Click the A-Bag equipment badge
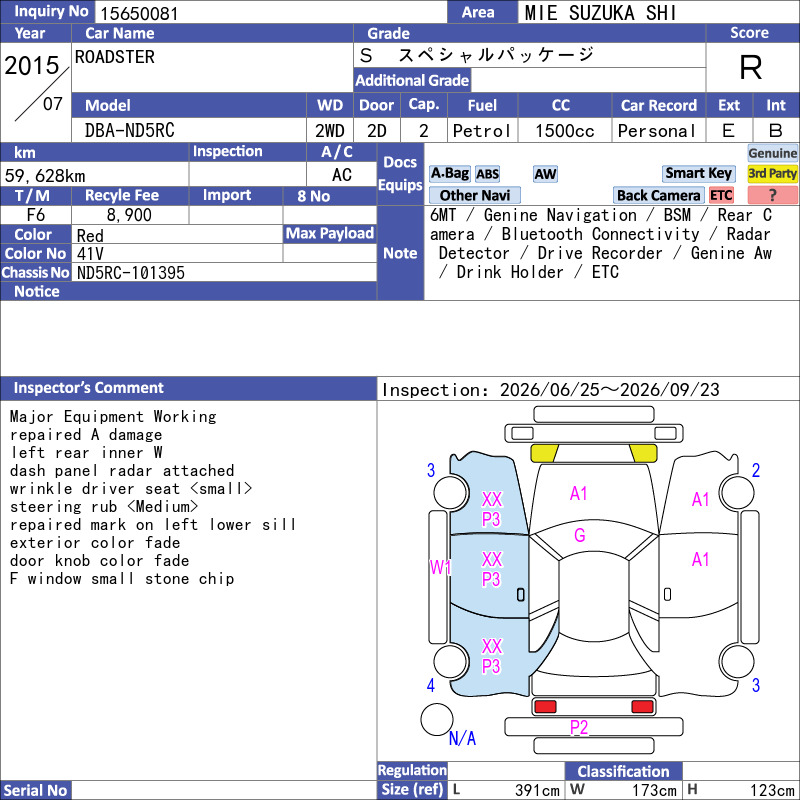The height and width of the screenshot is (800, 800). click(449, 174)
